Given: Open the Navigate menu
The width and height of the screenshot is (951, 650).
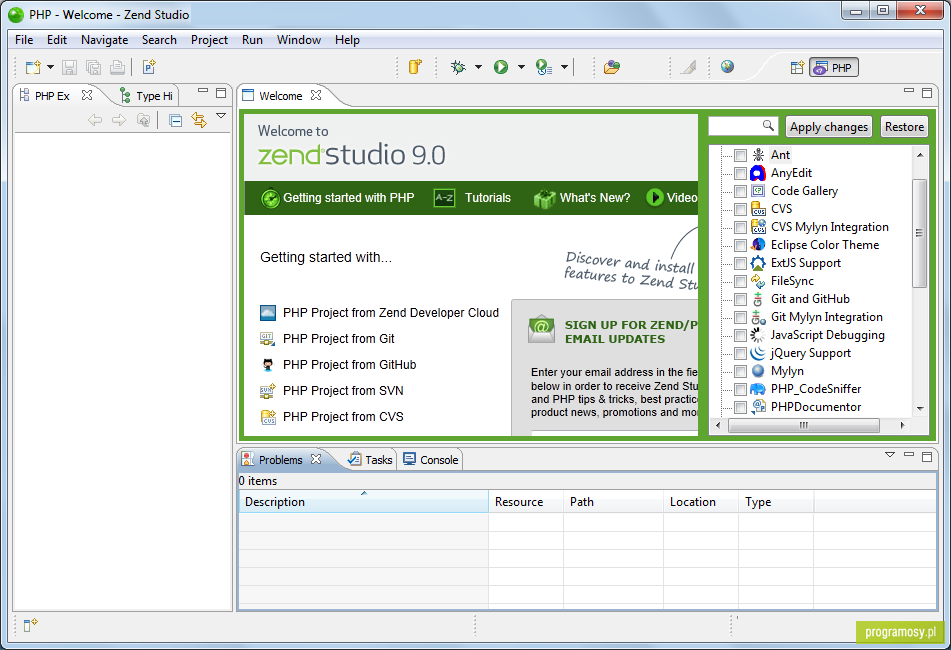Looking at the screenshot, I should pyautogui.click(x=104, y=40).
